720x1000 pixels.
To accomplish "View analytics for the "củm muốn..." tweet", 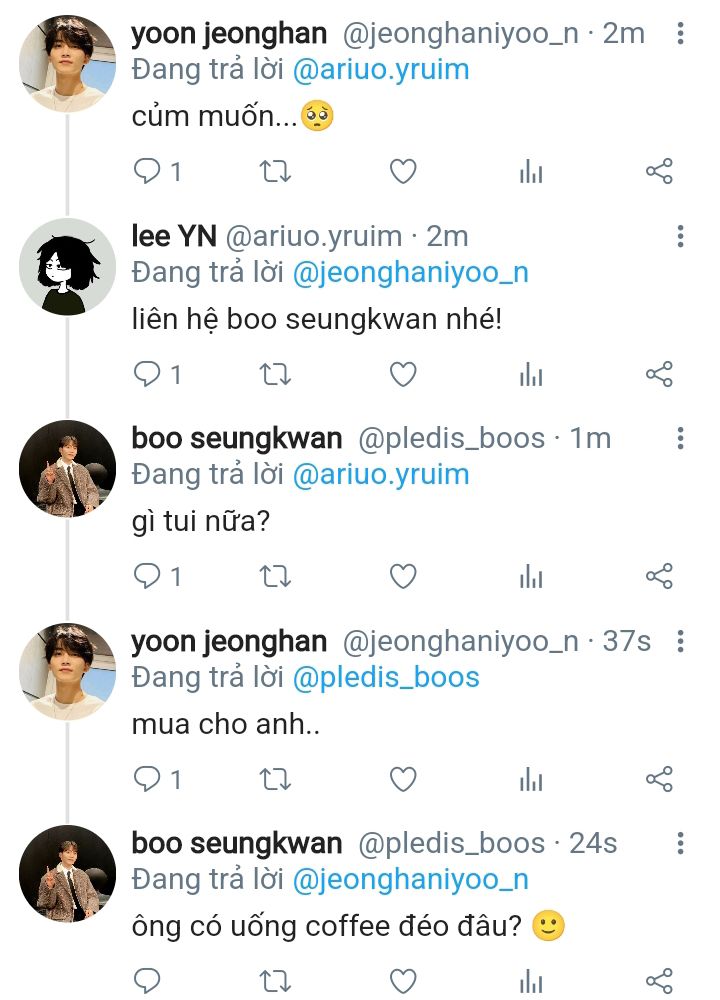I will click(531, 172).
